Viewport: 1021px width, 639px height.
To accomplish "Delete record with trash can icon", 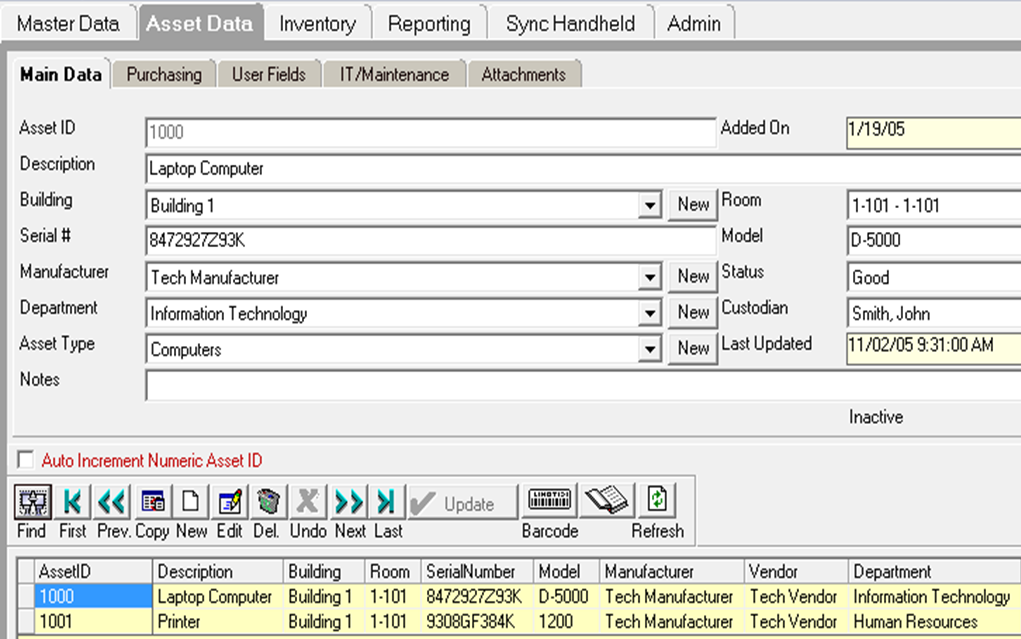I will pyautogui.click(x=268, y=502).
